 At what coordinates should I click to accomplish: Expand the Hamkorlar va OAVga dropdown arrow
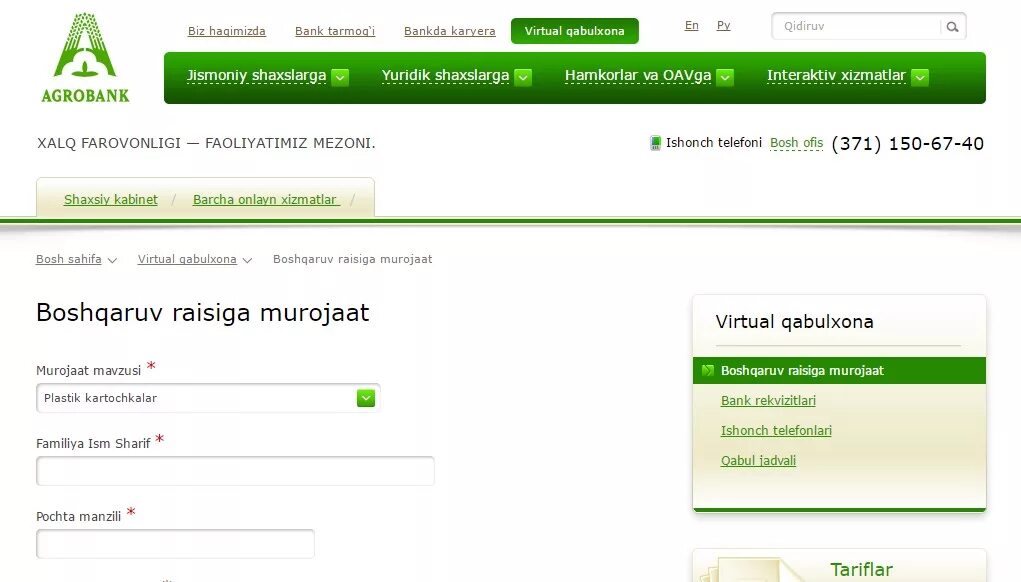[x=725, y=77]
